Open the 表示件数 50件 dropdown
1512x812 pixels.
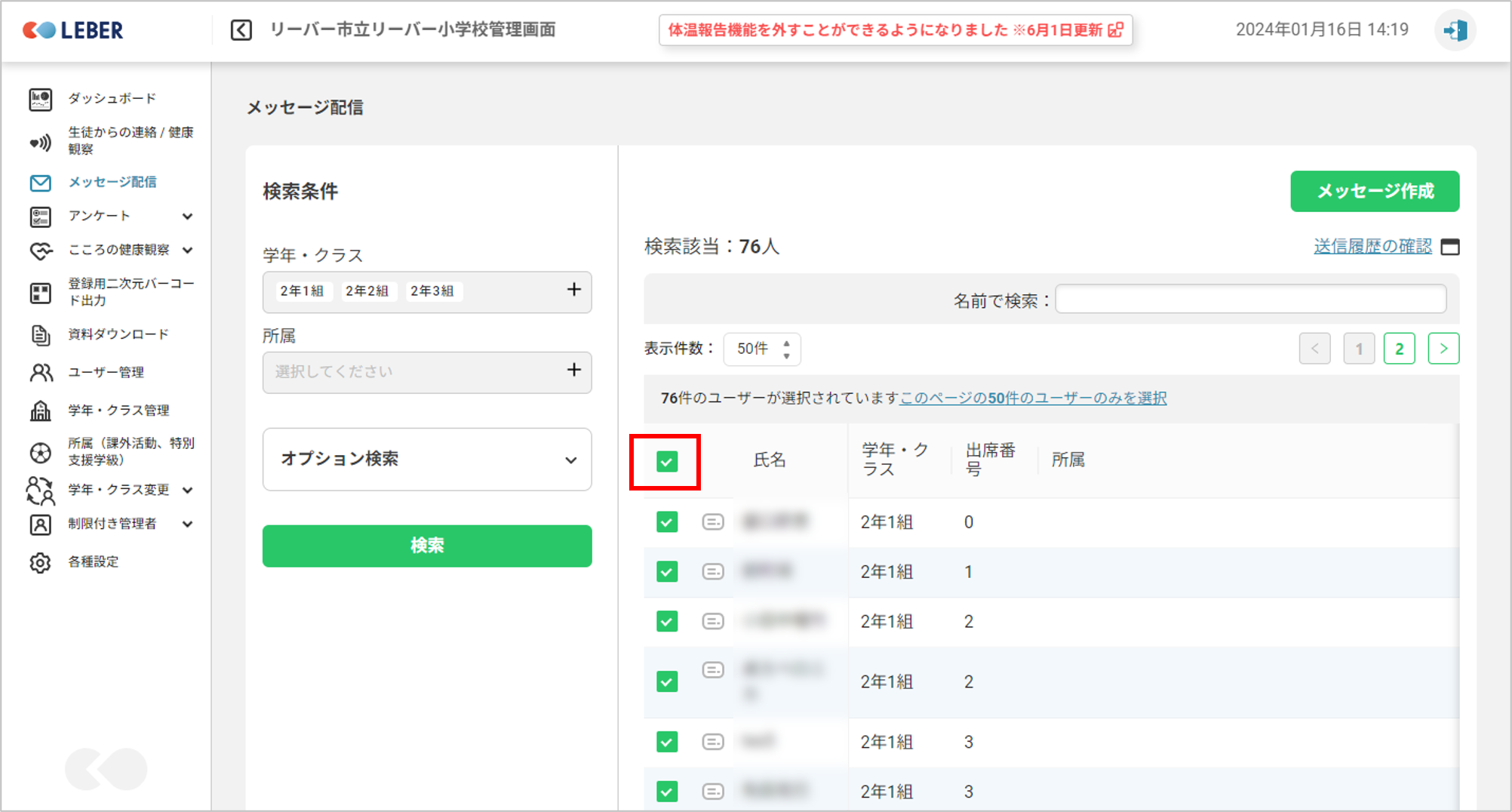761,349
